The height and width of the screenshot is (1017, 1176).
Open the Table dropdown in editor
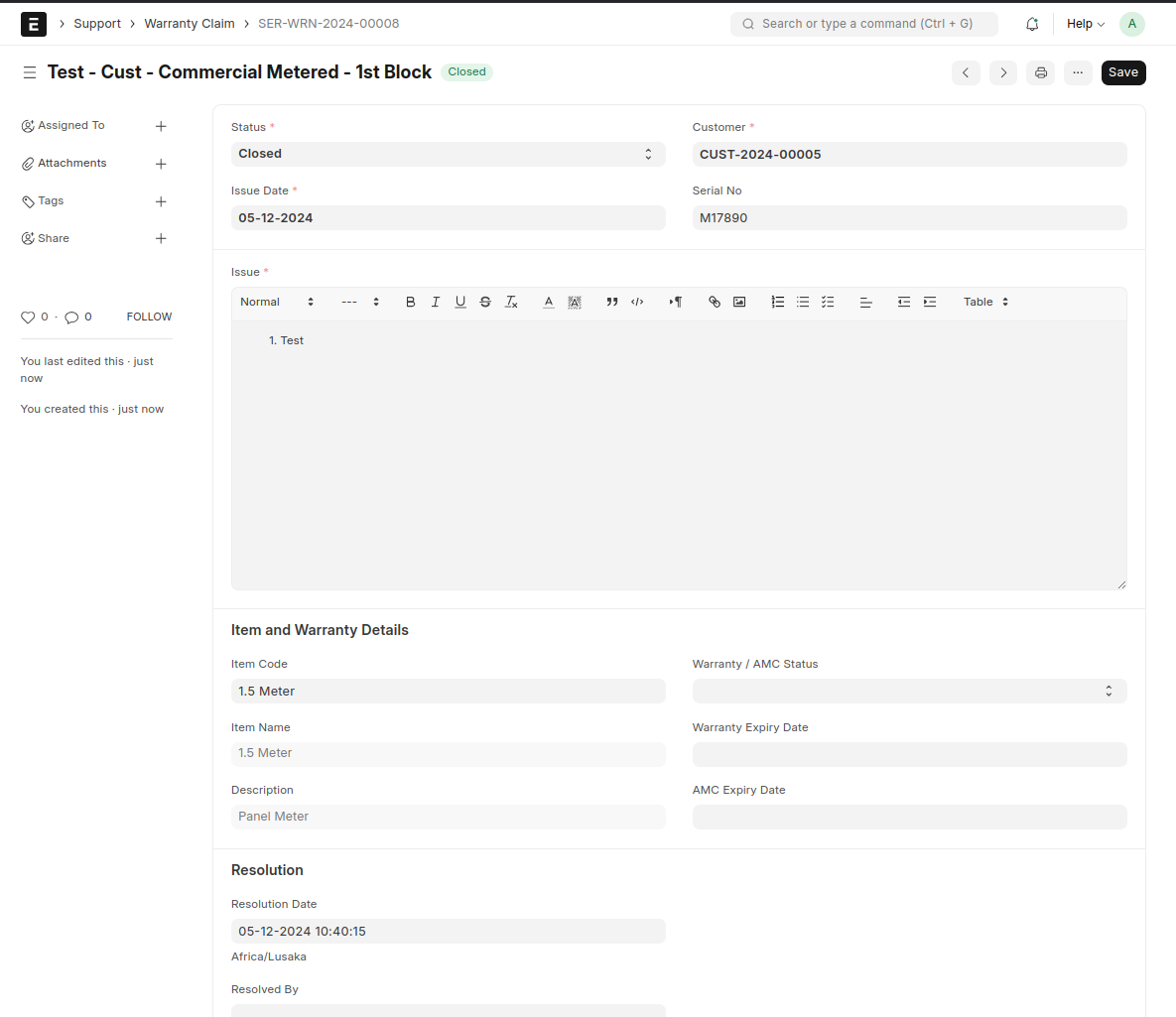[x=985, y=302]
